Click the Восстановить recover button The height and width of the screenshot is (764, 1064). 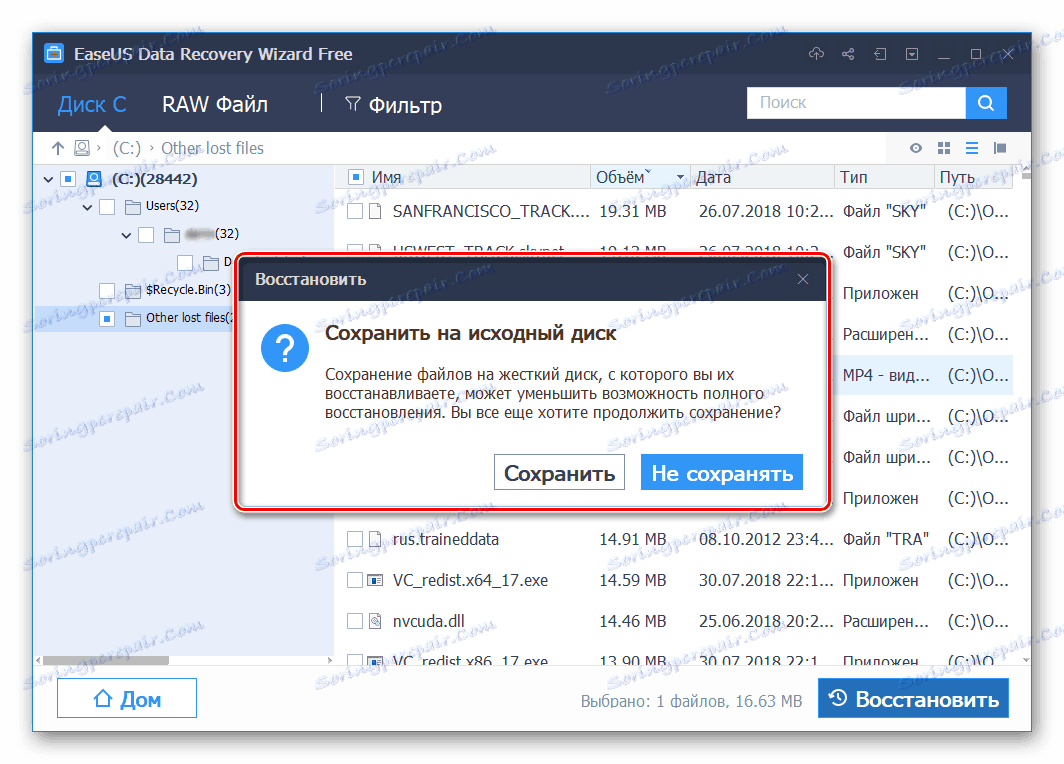tap(913, 698)
